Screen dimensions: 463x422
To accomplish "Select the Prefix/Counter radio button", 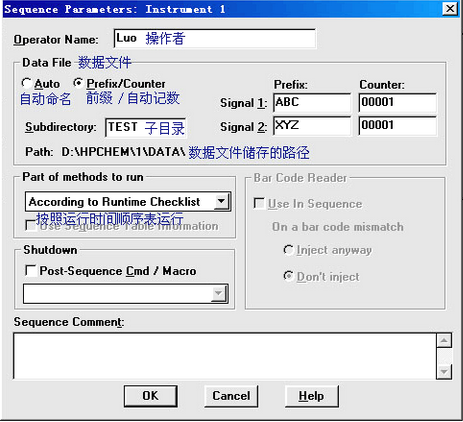I will [x=78, y=83].
